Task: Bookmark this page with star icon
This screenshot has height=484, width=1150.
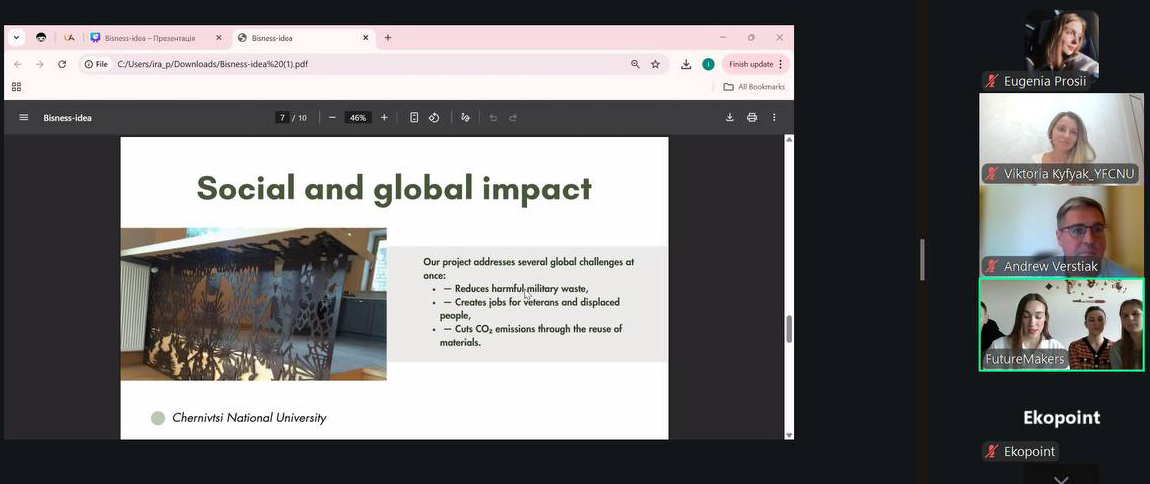Action: point(655,64)
